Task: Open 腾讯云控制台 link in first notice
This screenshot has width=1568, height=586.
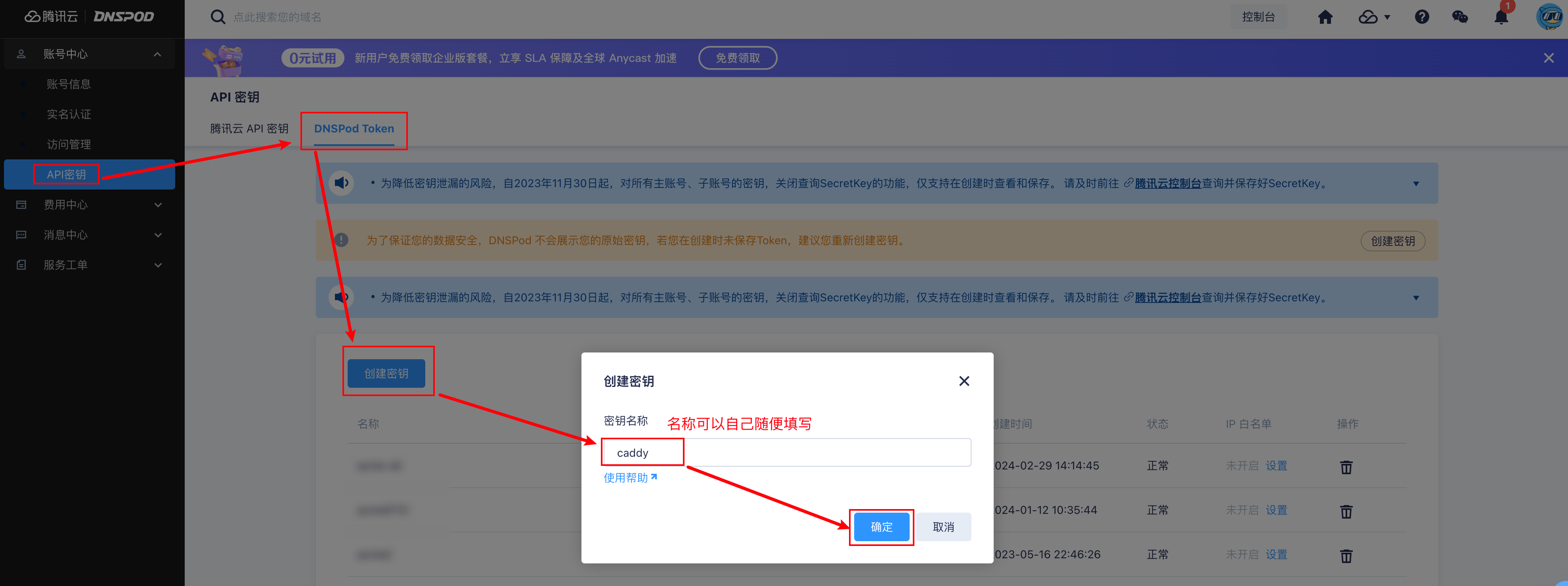Action: click(1168, 183)
